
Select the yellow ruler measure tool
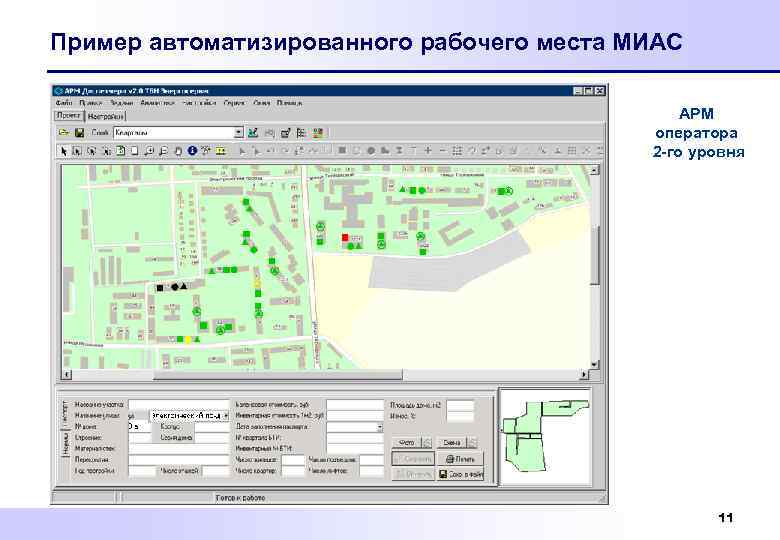(x=220, y=151)
